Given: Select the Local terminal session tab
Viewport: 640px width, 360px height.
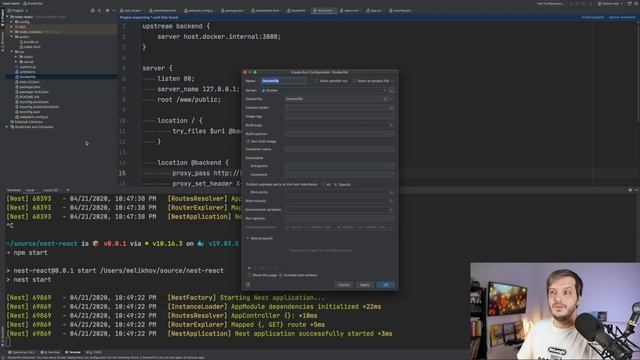Looking at the screenshot, I should (30, 190).
